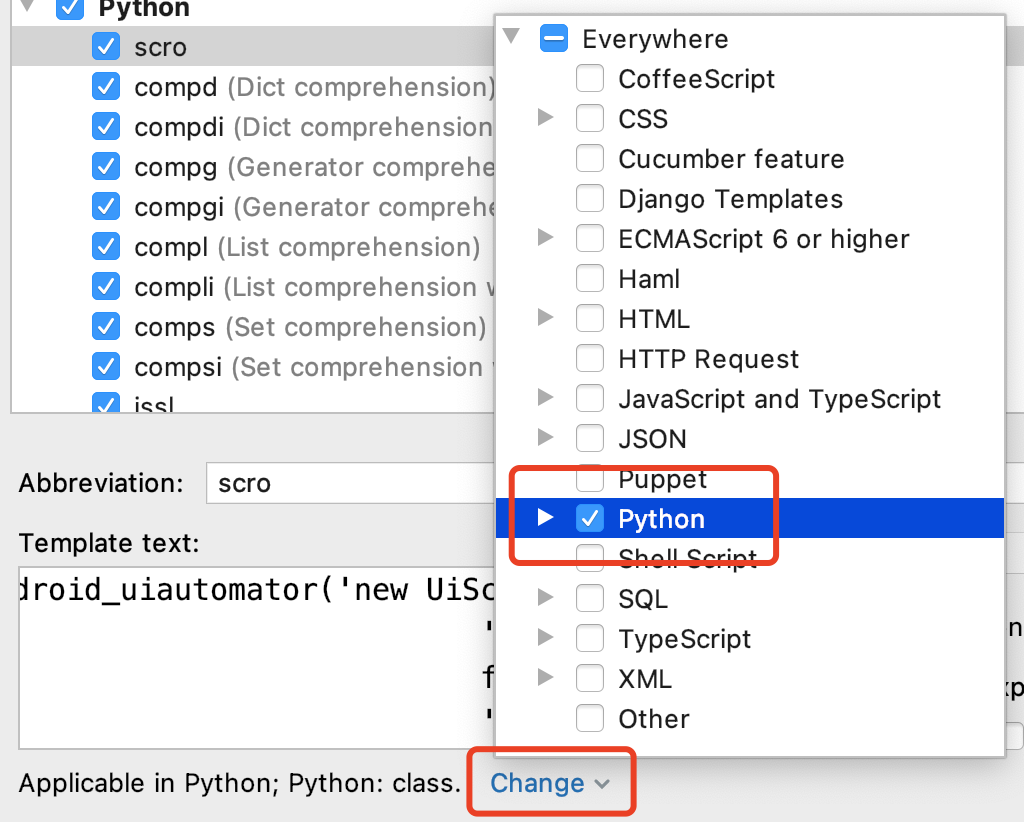
Task: Expand the Python context arrow
Action: pyautogui.click(x=545, y=518)
